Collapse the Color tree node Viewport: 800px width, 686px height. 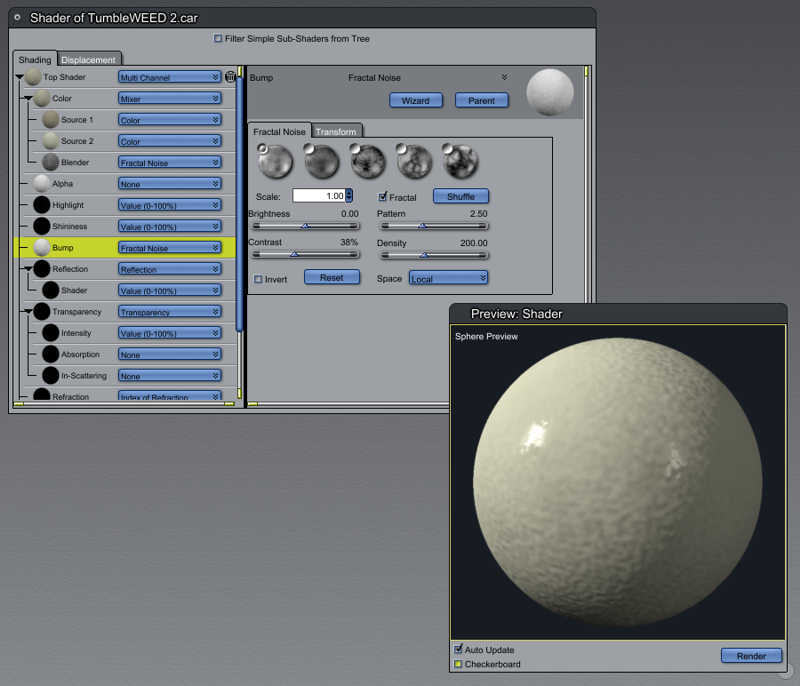point(28,98)
